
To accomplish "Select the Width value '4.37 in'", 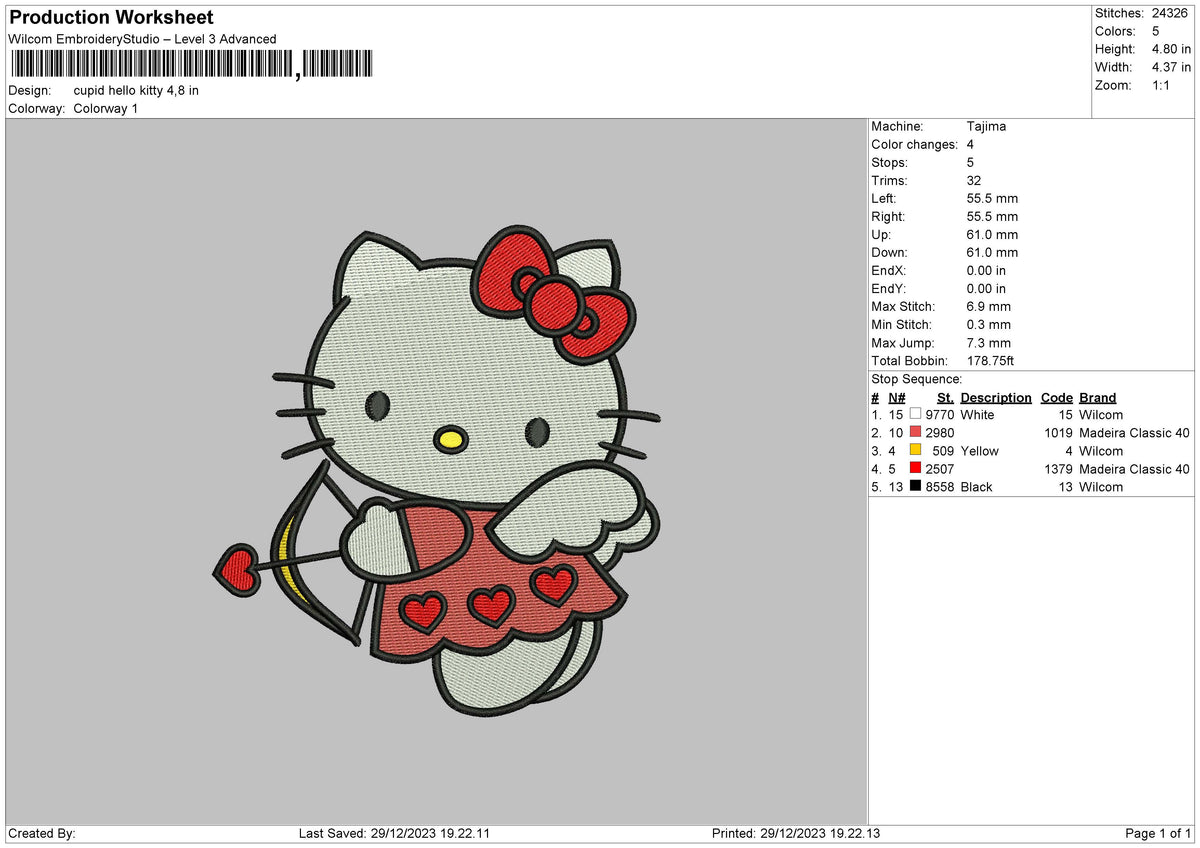I will tap(1171, 67).
